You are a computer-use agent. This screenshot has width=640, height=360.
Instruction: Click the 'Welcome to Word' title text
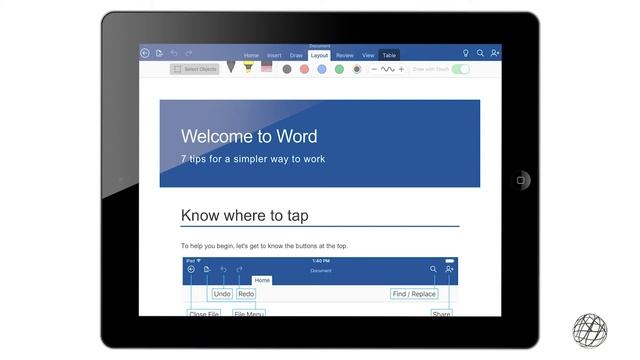[249, 136]
